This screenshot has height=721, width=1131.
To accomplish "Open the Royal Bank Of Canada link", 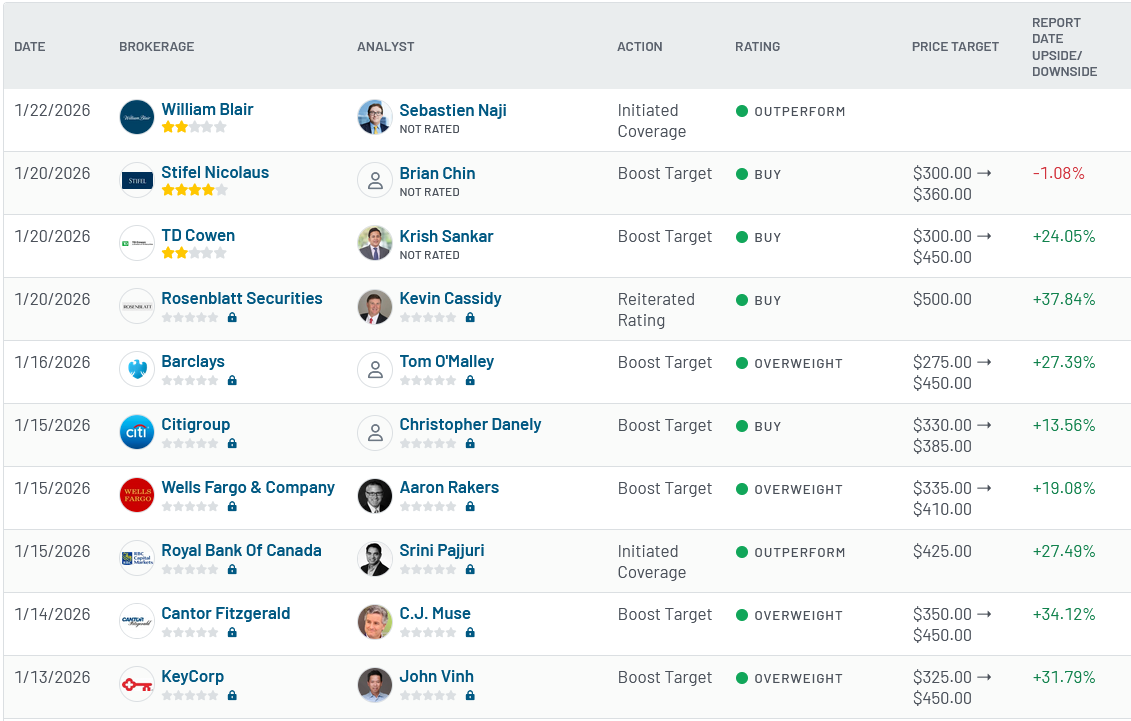I will click(242, 550).
